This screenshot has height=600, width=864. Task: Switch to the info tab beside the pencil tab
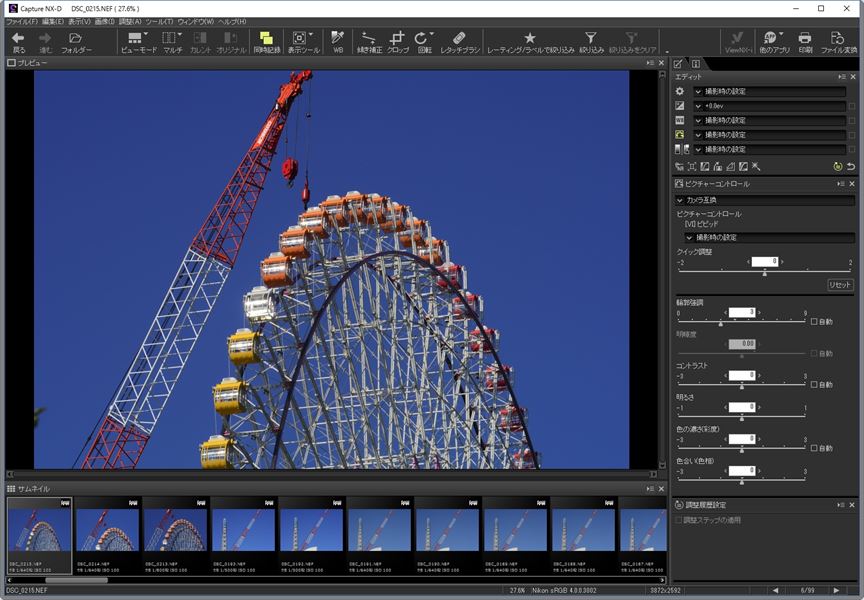point(695,64)
